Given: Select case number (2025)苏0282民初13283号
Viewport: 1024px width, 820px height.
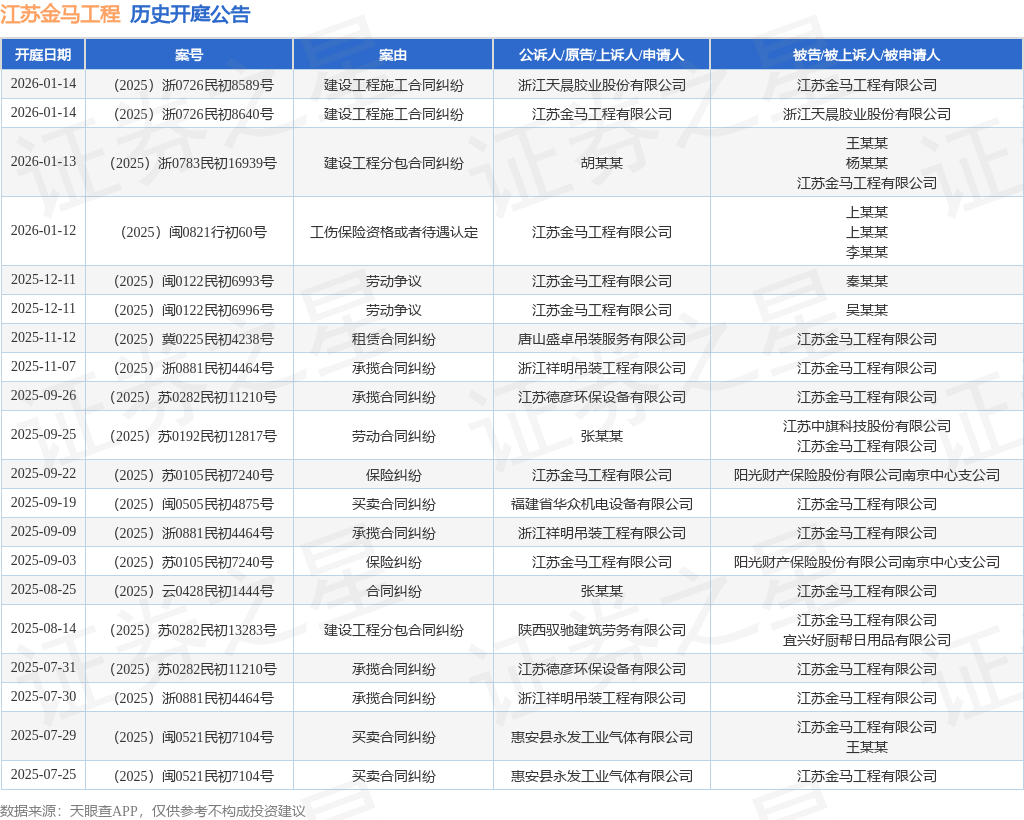Looking at the screenshot, I should [193, 630].
